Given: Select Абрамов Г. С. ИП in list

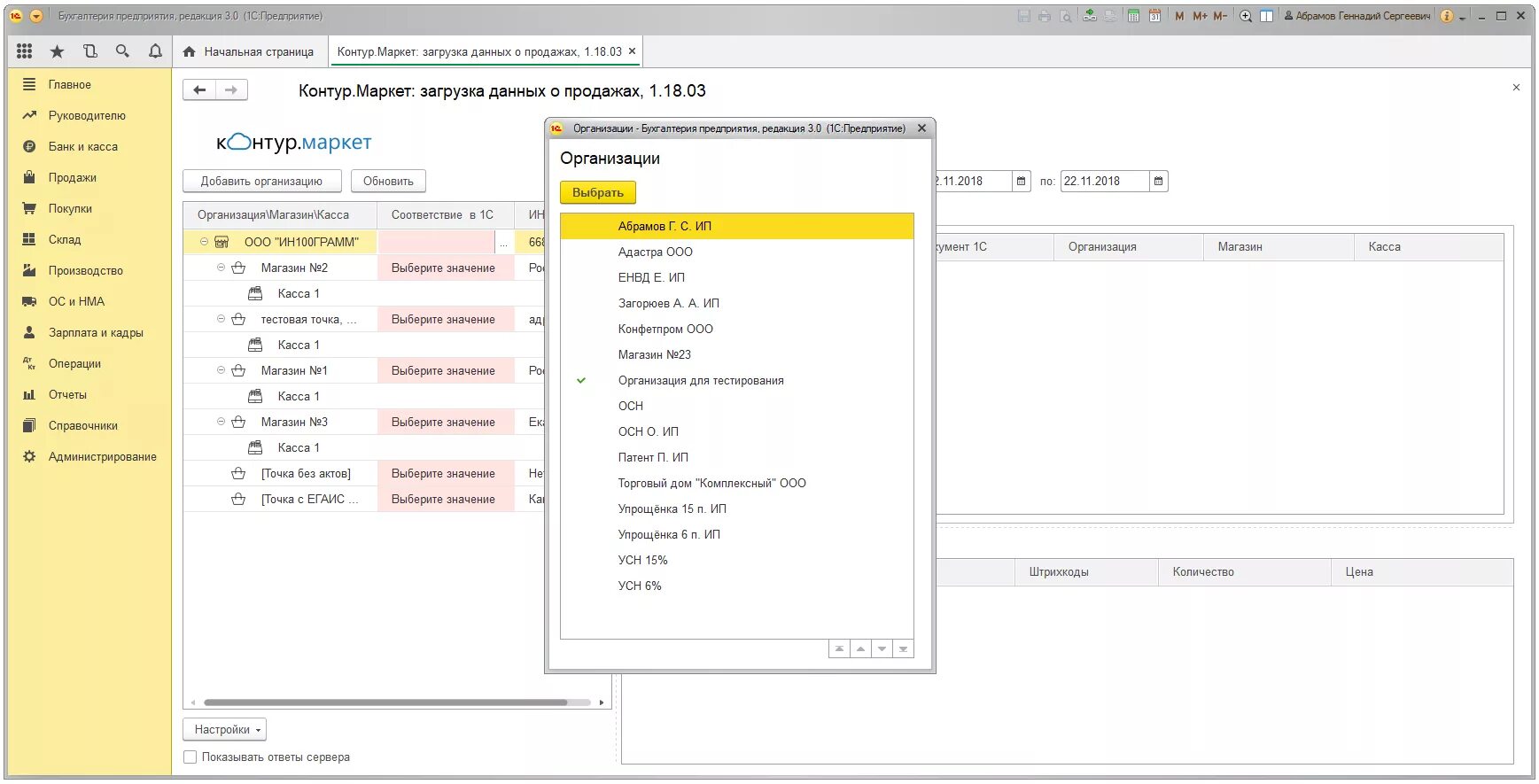Looking at the screenshot, I should (x=737, y=226).
